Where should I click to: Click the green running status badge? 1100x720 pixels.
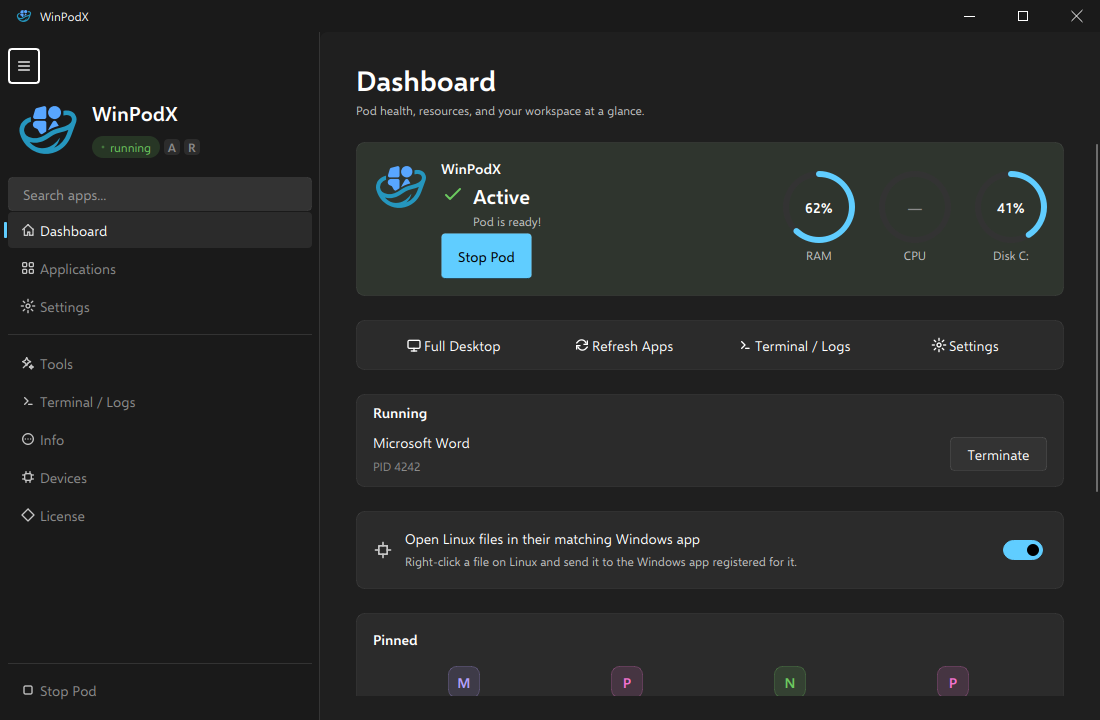tap(126, 147)
